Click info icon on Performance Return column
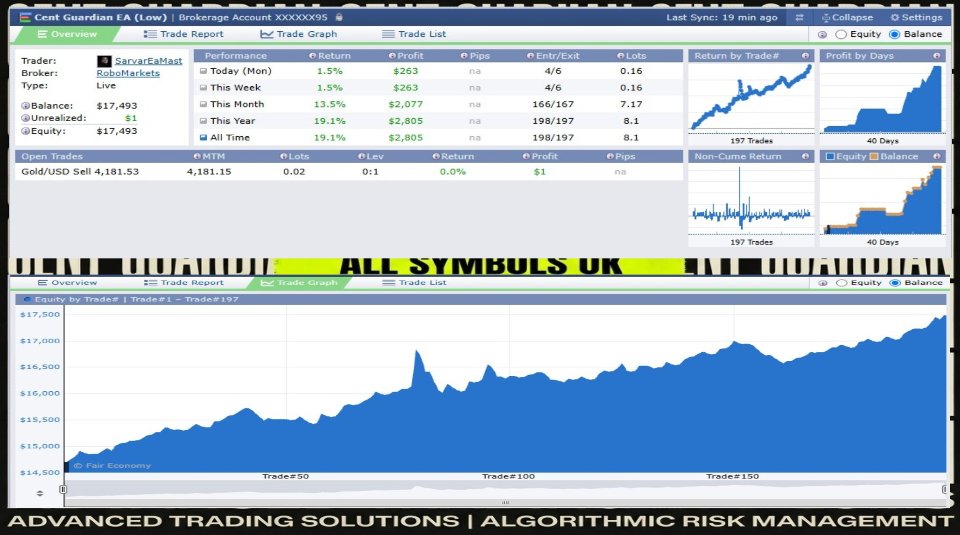Viewport: 960px width, 535px height. [312, 56]
